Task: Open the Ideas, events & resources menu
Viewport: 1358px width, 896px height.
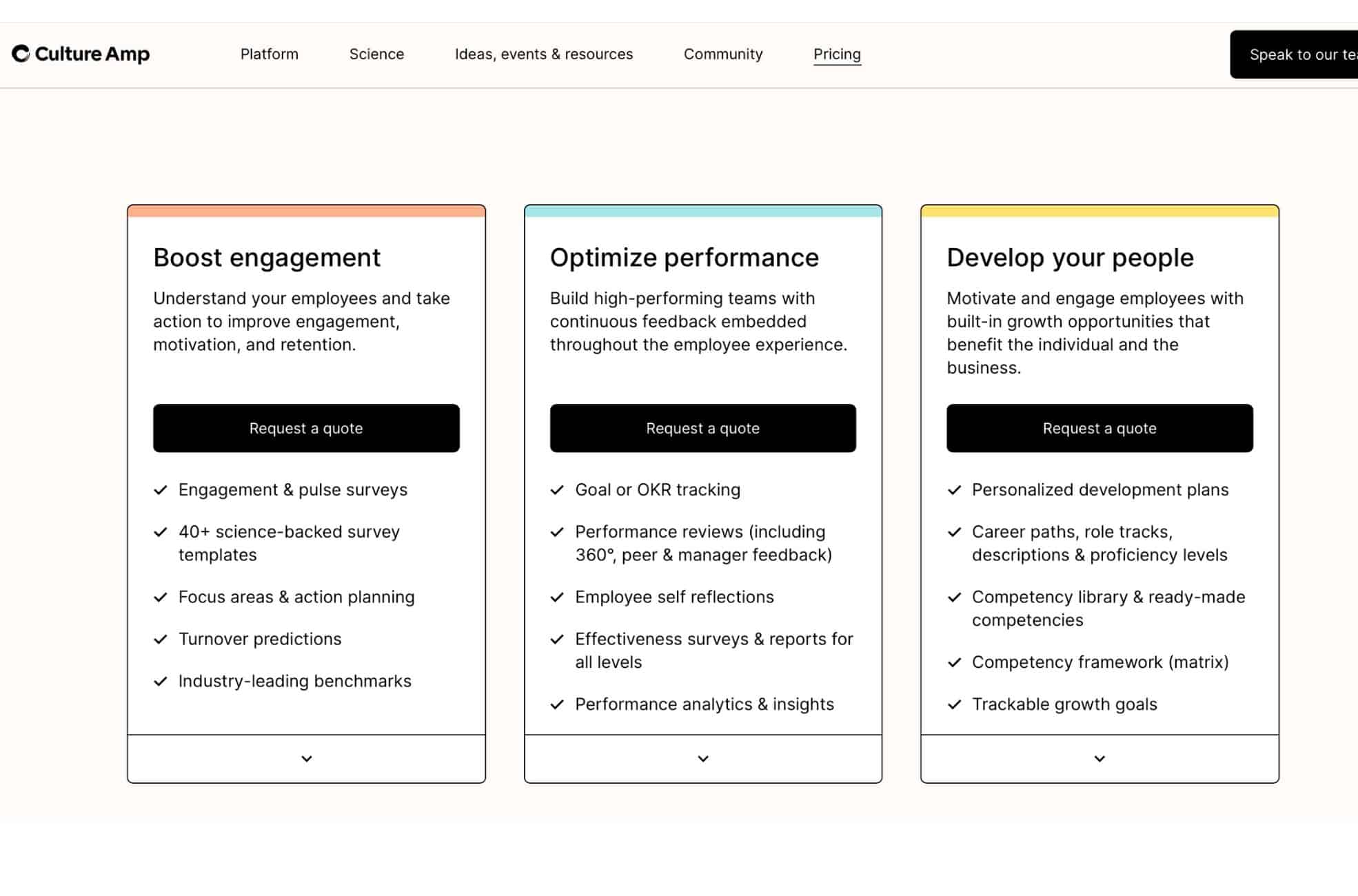Action: 544,54
